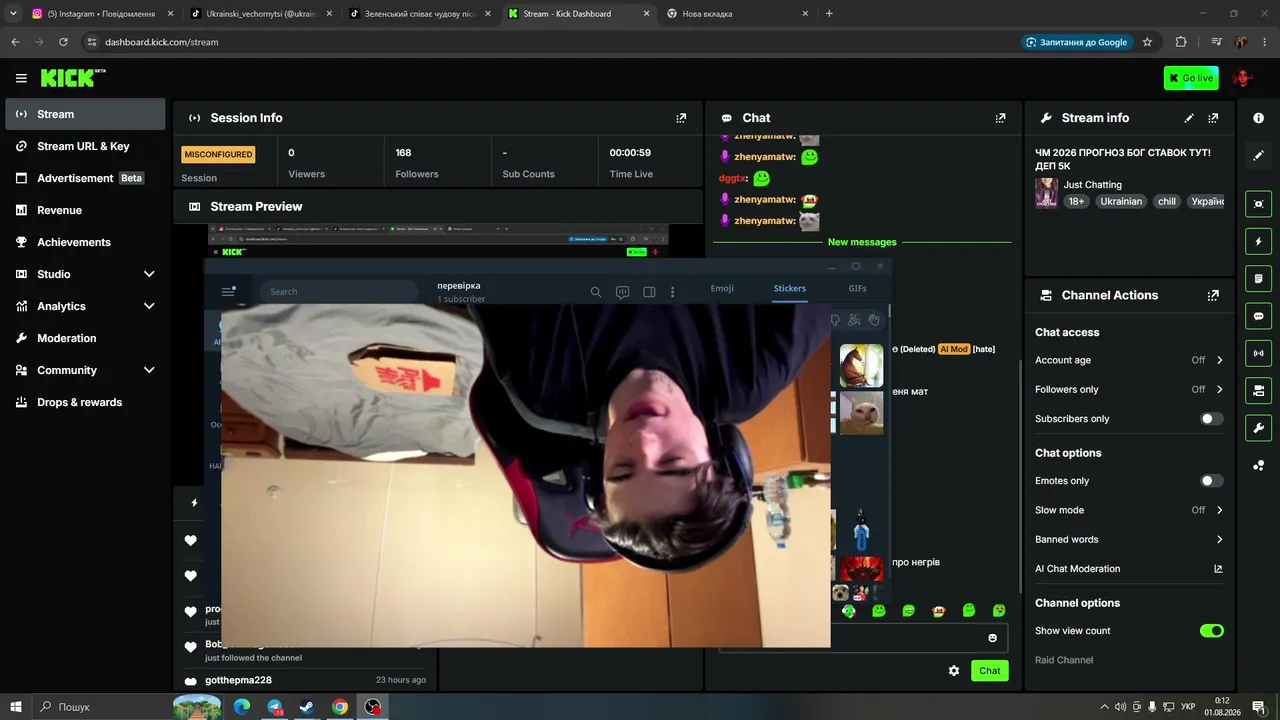Screen dimensions: 1280x720
Task: Toggle the broadcast session info icon in right rail
Action: [x=1258, y=353]
